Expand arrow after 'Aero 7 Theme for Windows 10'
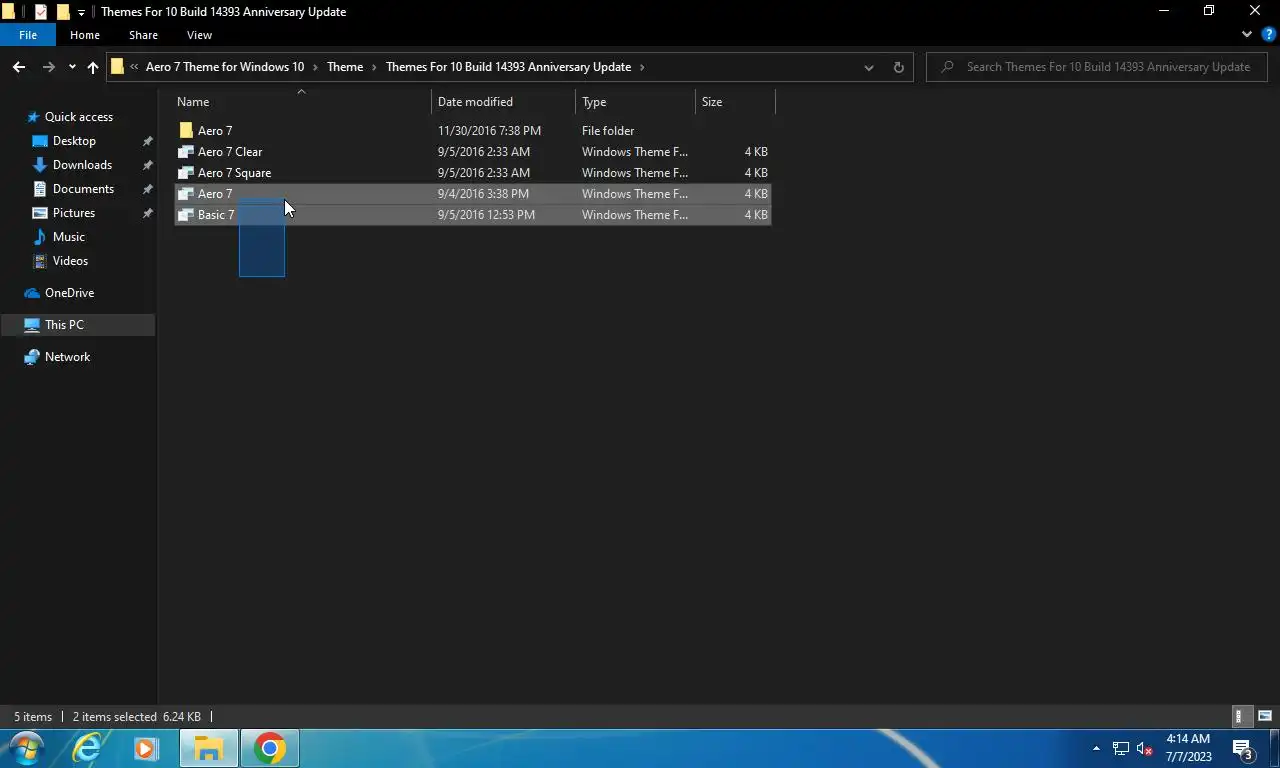Viewport: 1280px width, 768px height. [315, 67]
